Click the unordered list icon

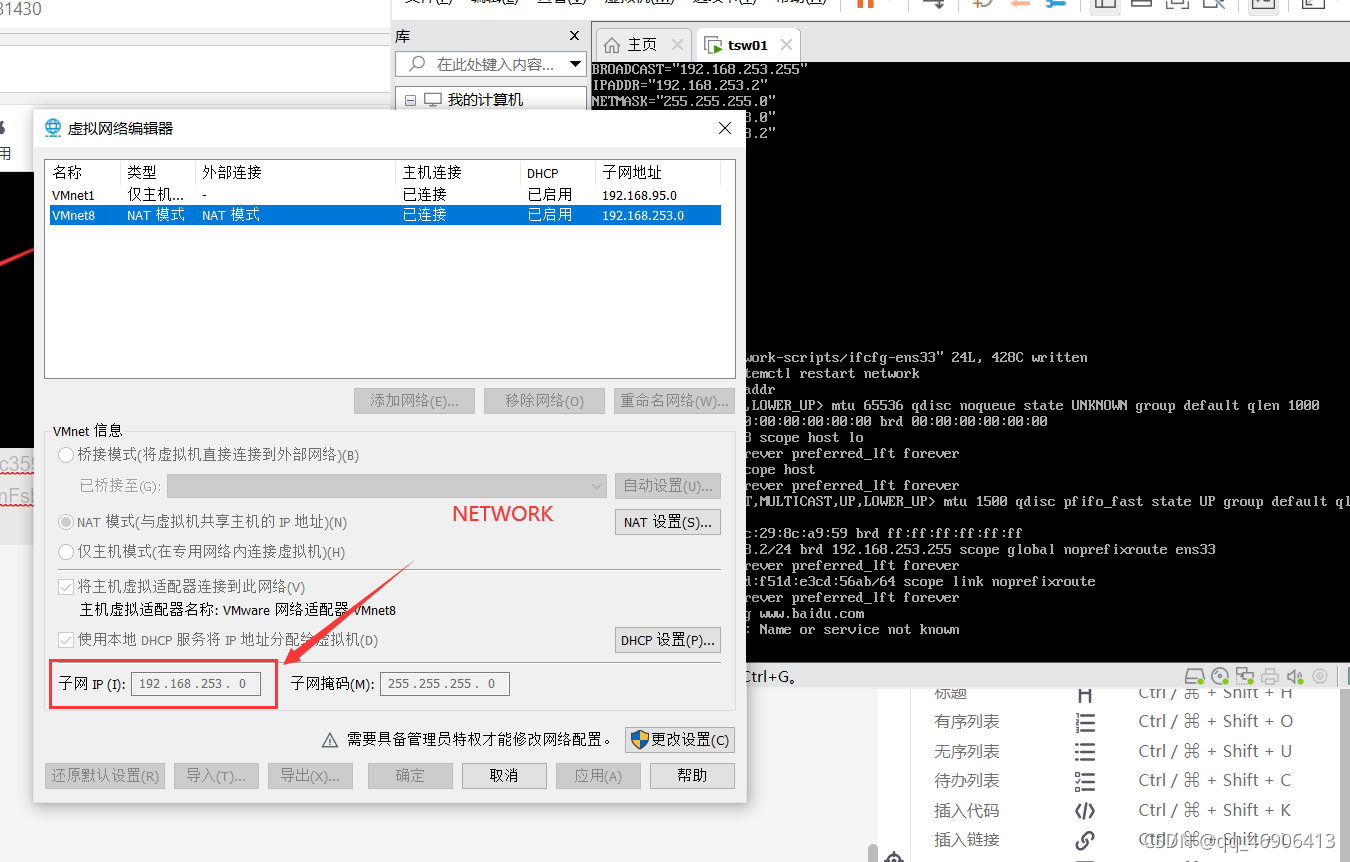pyautogui.click(x=1085, y=752)
